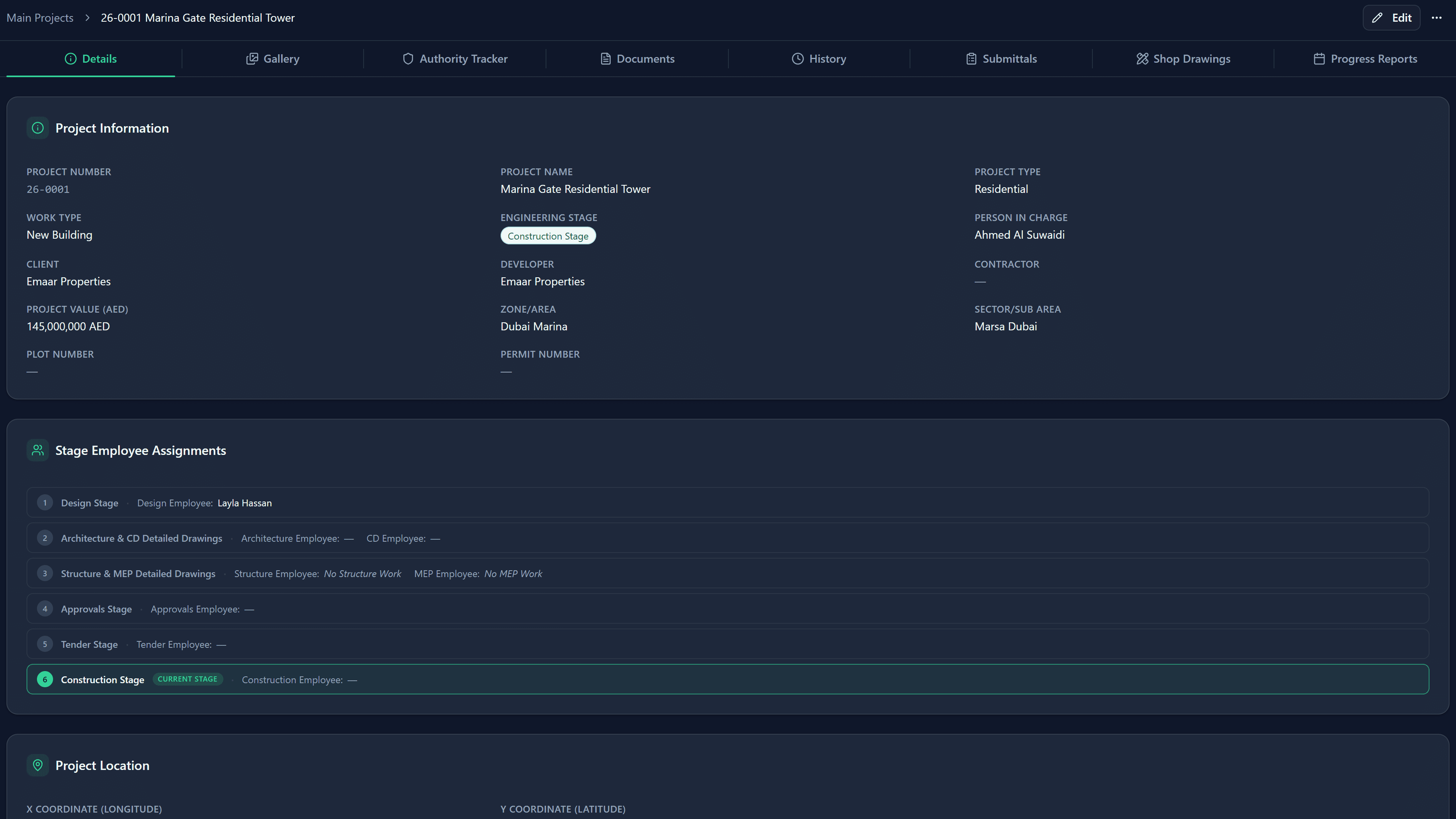Click the Stage Employee Assignments people icon

[x=38, y=450]
